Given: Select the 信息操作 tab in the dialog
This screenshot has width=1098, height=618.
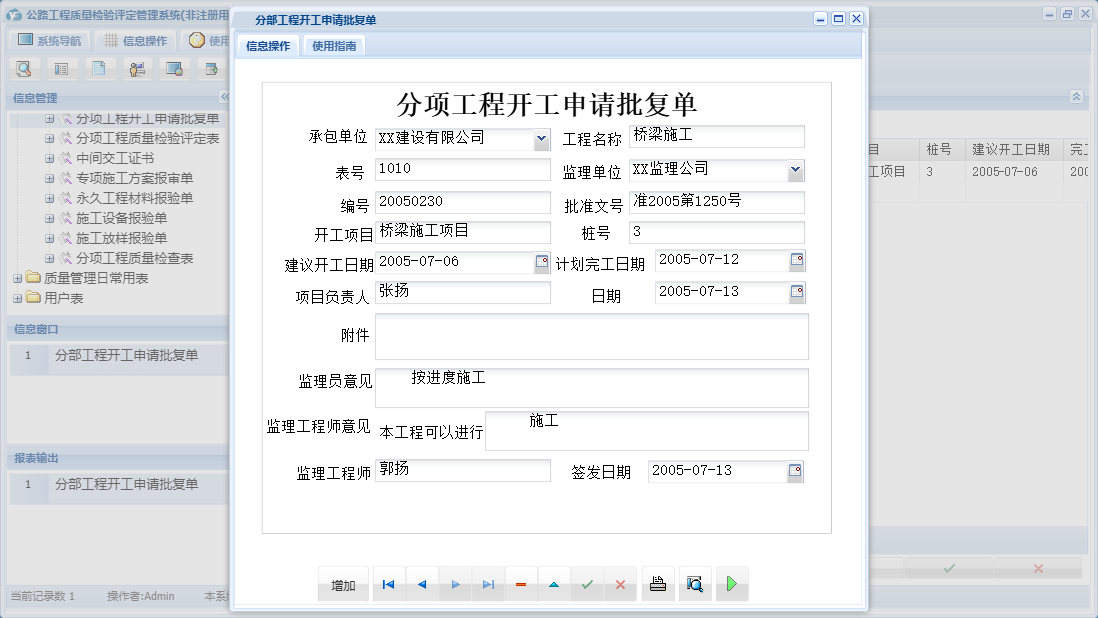Looking at the screenshot, I should coord(268,46).
